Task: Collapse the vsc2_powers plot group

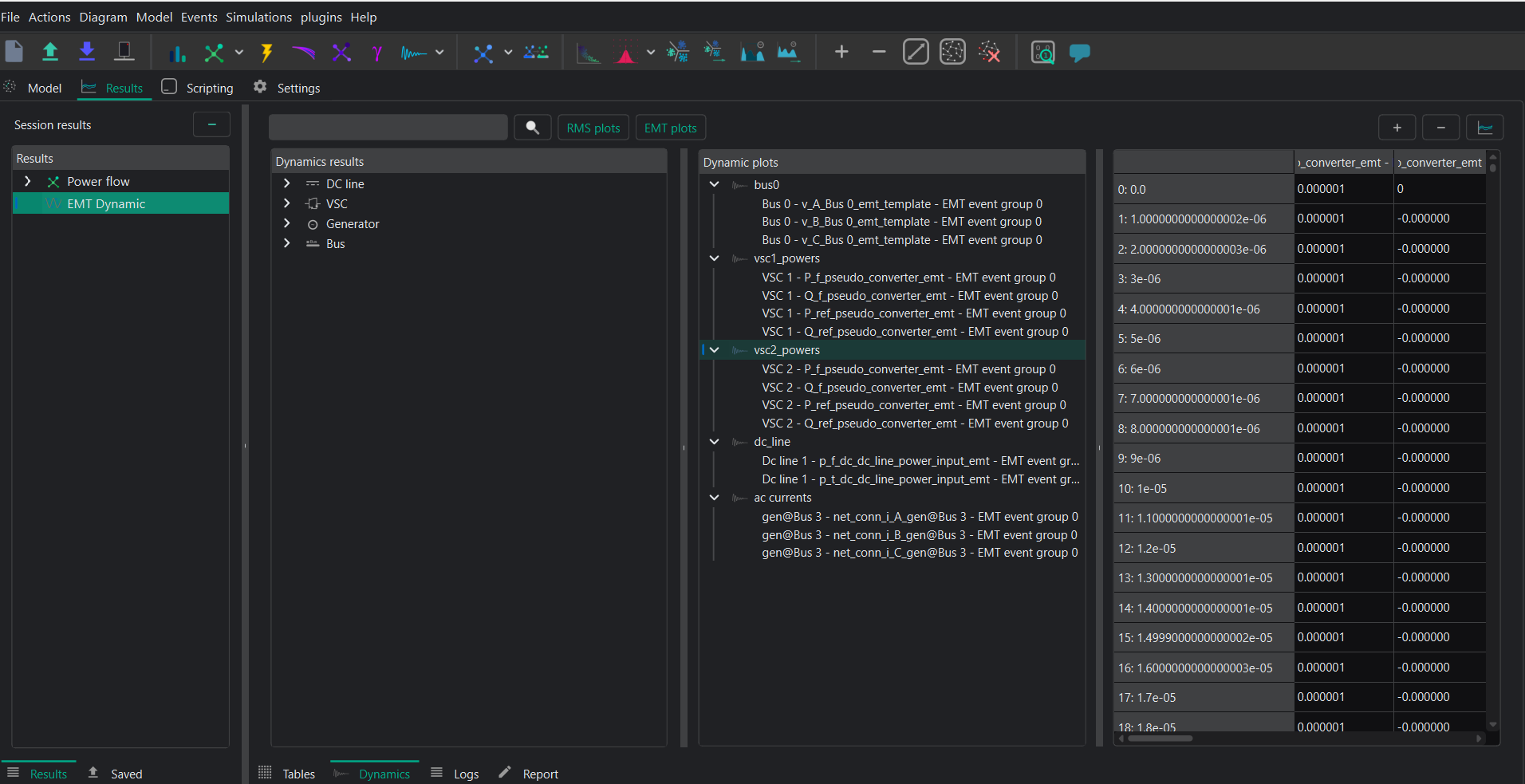Action: coord(715,350)
